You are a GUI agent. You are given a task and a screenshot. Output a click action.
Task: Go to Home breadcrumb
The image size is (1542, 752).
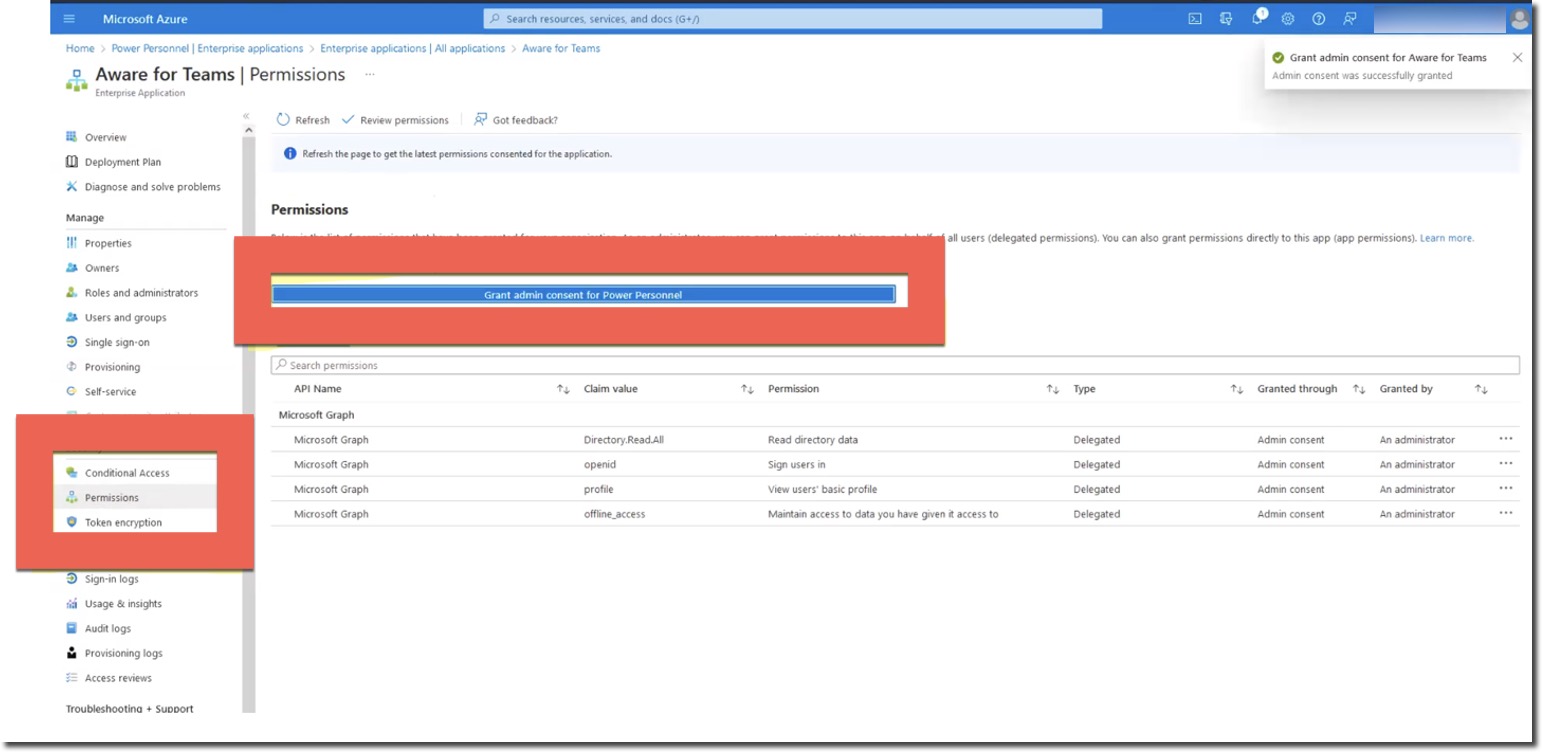point(80,48)
